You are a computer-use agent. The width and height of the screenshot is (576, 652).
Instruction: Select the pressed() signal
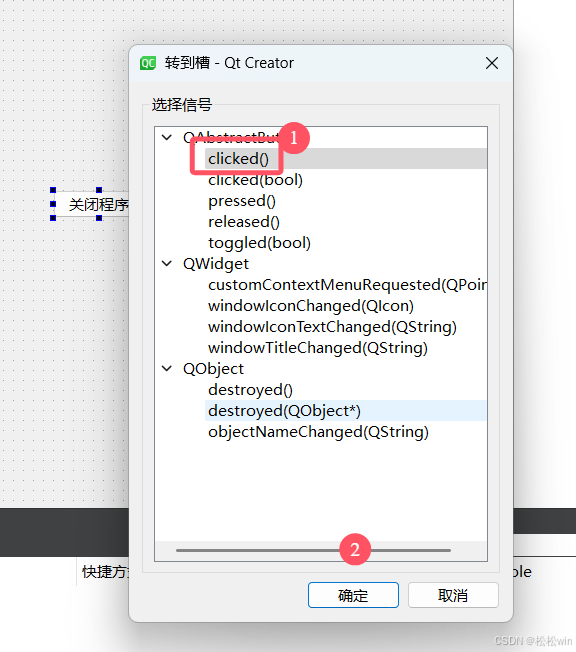(242, 201)
